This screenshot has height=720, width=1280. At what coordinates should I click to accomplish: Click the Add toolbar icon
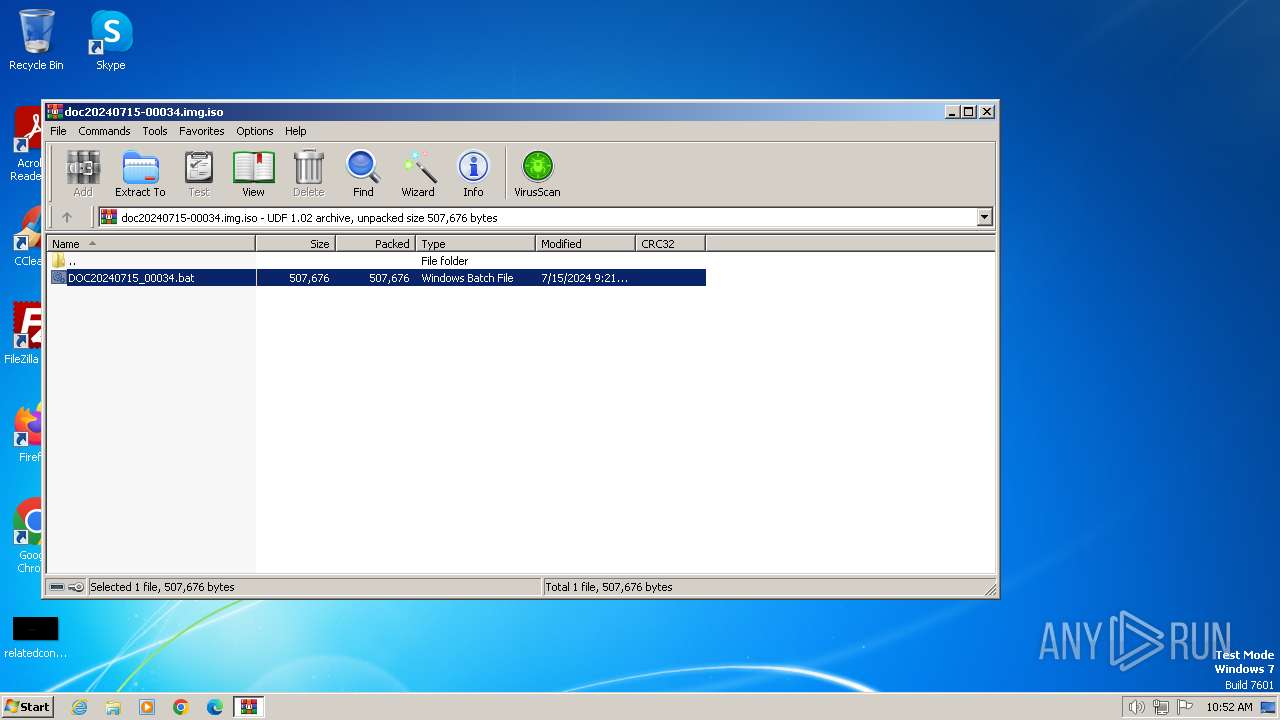[x=83, y=173]
